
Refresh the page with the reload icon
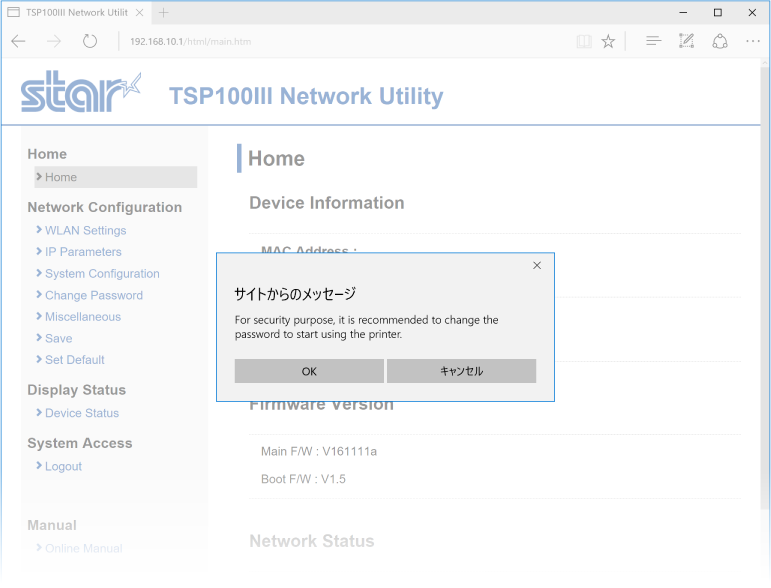click(x=89, y=41)
